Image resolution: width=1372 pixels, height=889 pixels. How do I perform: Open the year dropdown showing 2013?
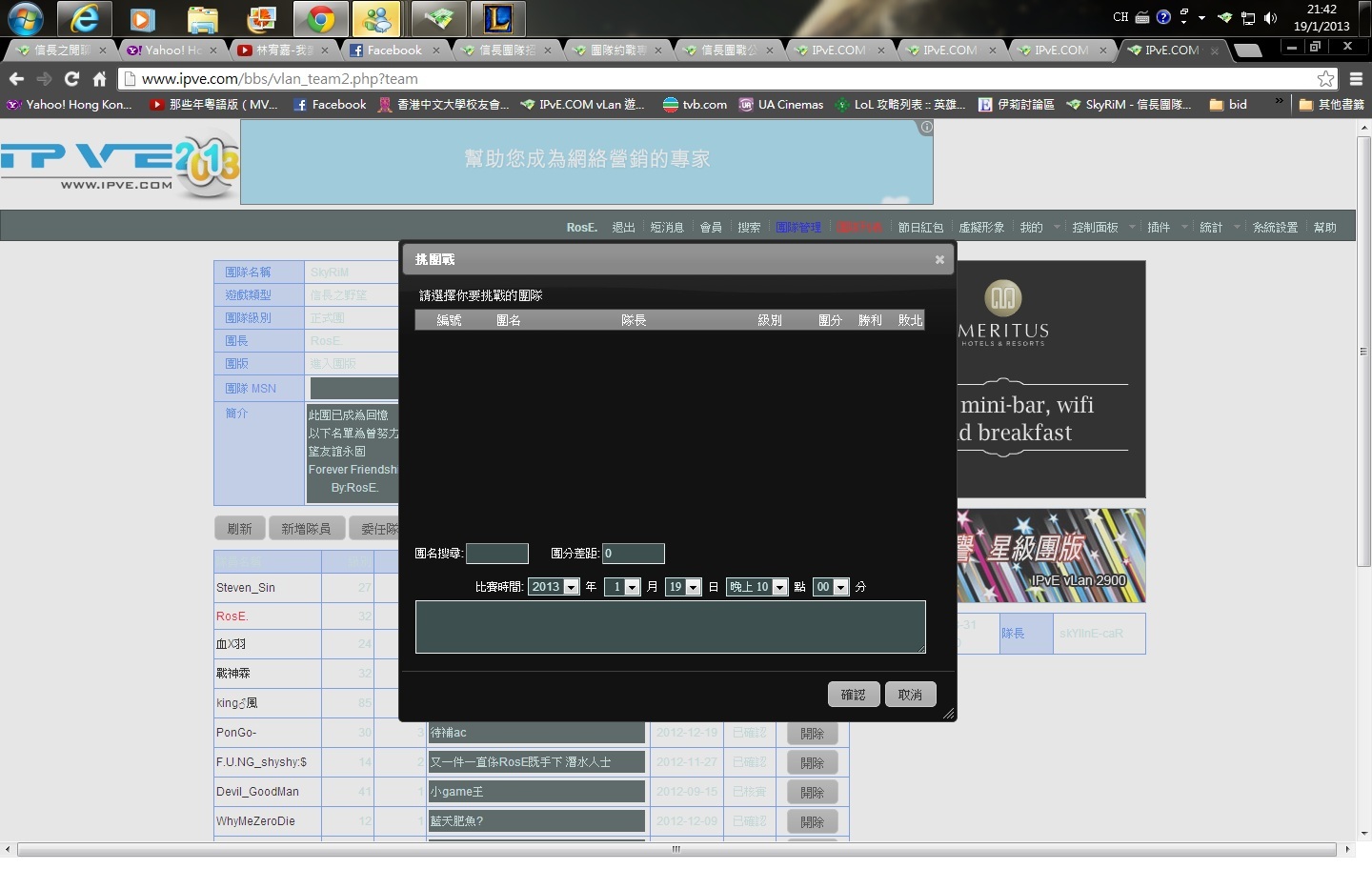tap(555, 587)
